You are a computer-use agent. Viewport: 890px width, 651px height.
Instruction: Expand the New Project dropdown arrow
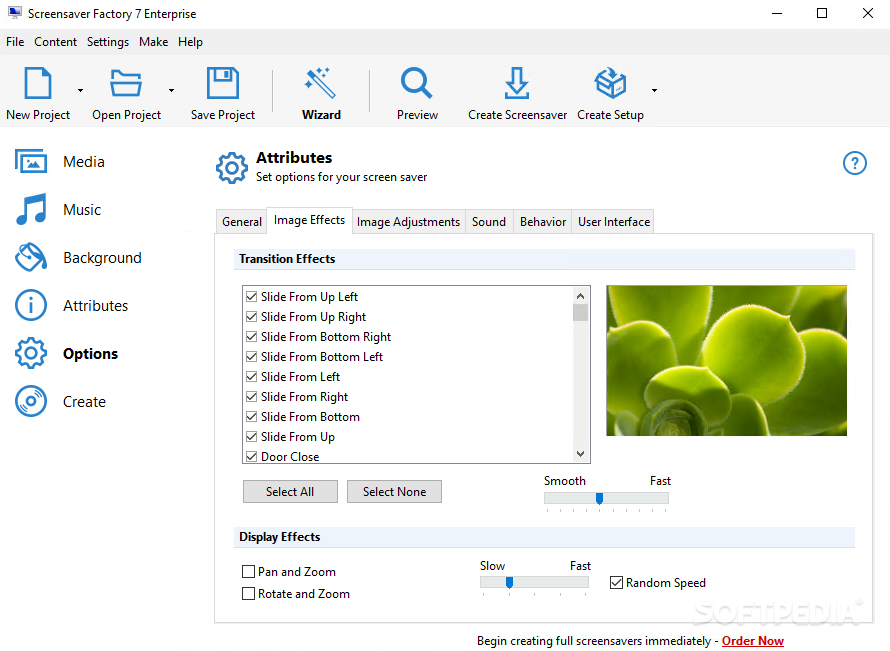80,90
